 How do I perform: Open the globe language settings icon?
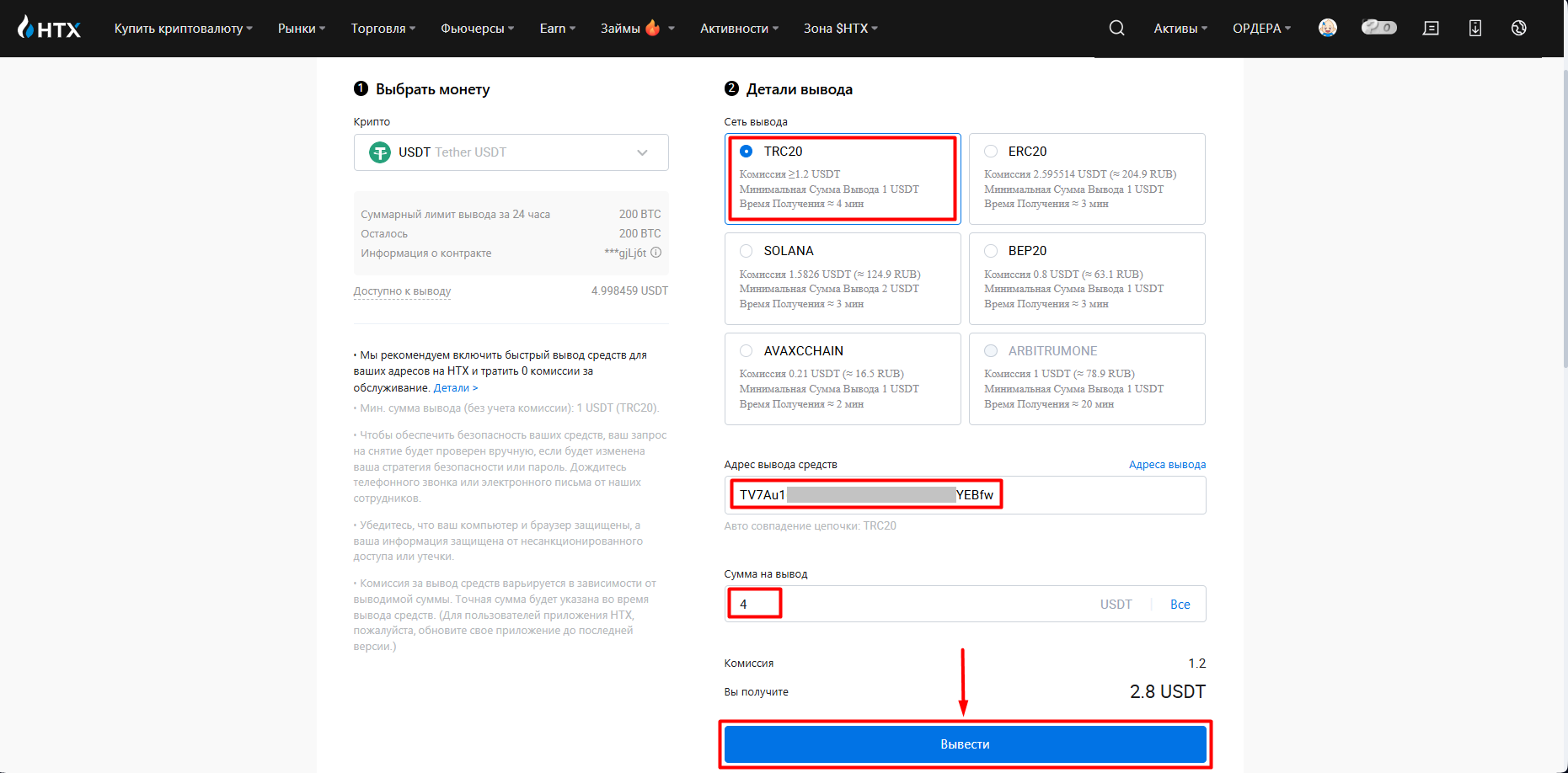tap(1519, 28)
